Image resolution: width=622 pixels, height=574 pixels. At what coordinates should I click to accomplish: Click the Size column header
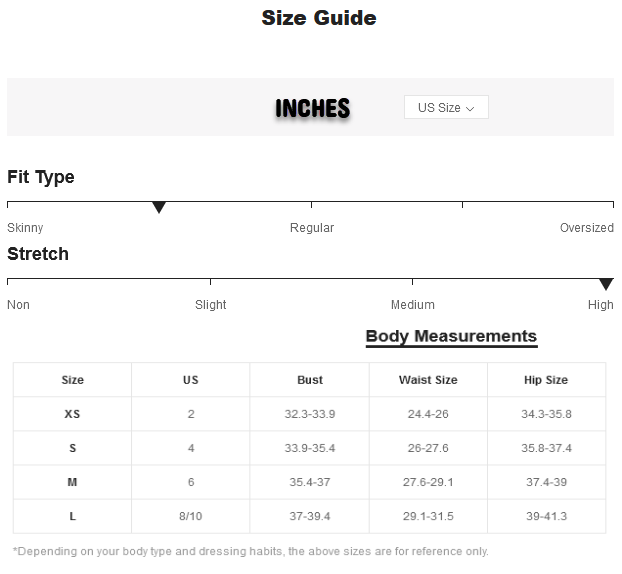(72, 380)
